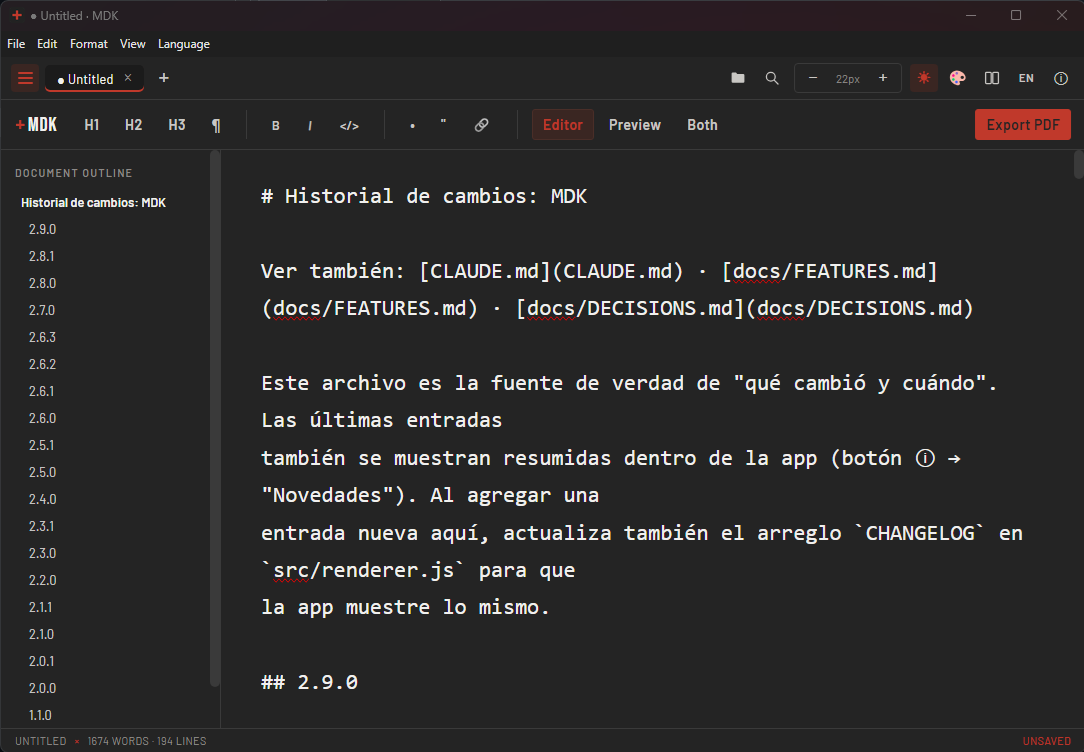This screenshot has height=752, width=1084.
Task: Go to outline entry 2.9.0
Action: (43, 229)
